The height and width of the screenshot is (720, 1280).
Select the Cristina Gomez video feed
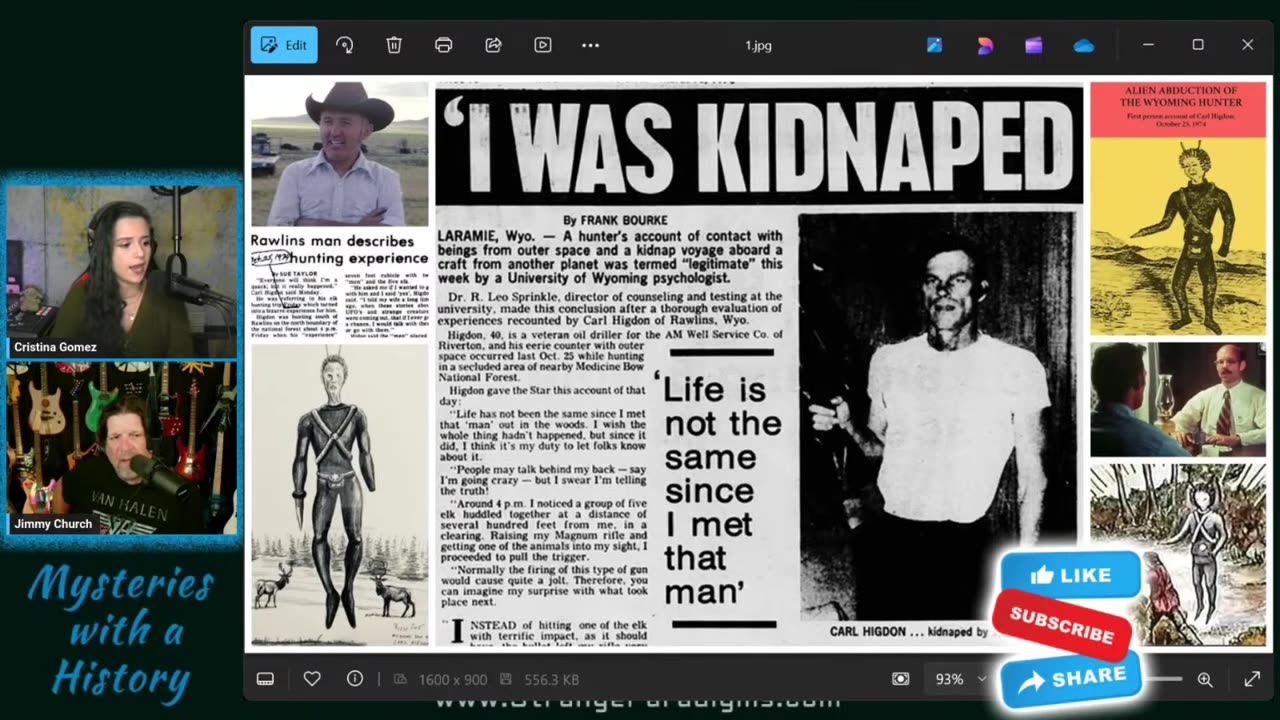[122, 270]
